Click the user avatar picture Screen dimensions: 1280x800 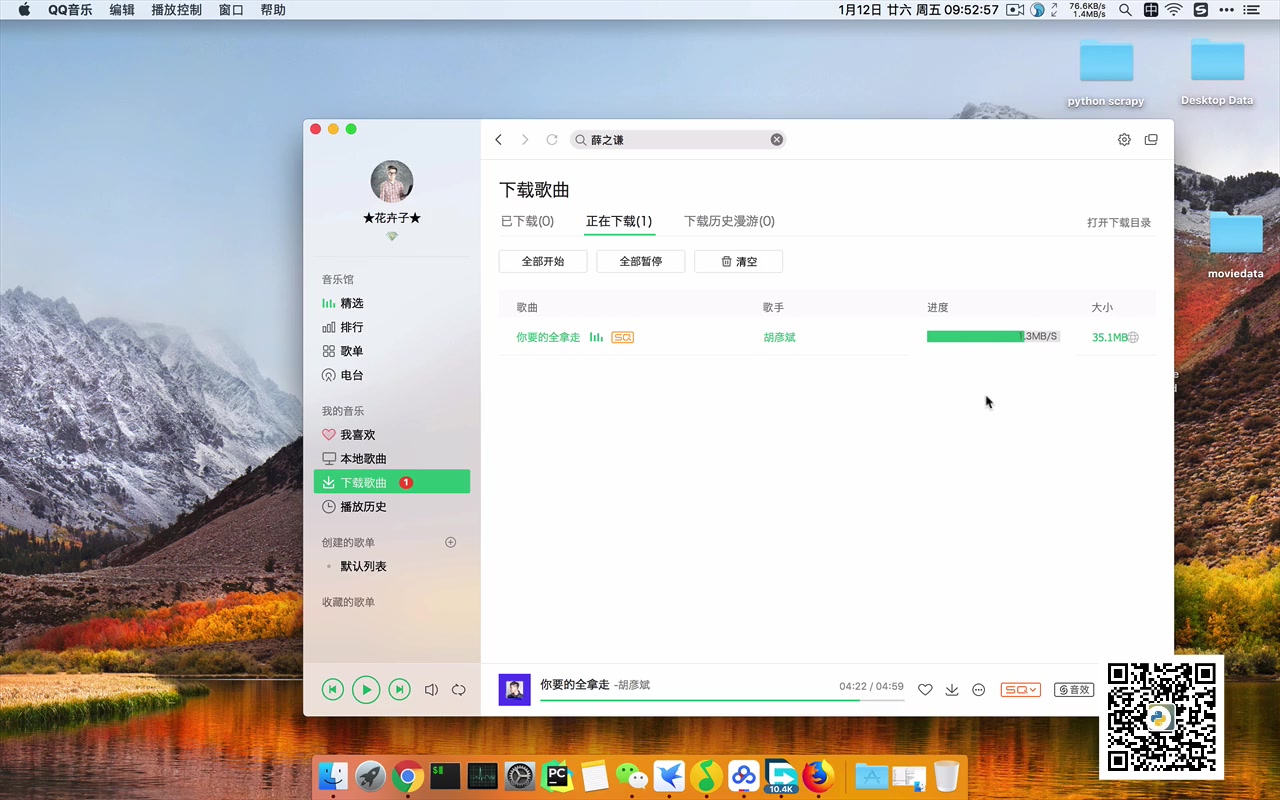click(392, 181)
